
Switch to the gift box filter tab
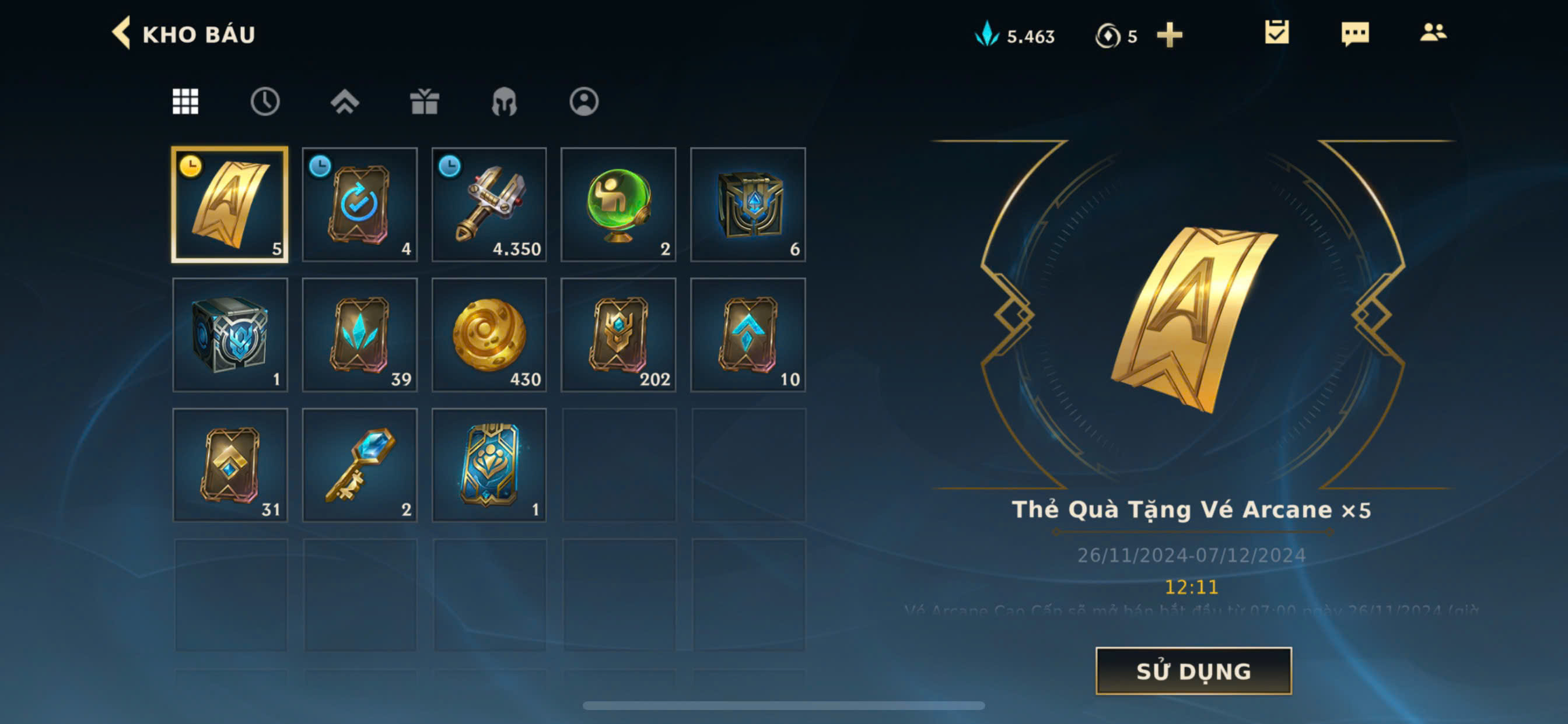(x=424, y=101)
